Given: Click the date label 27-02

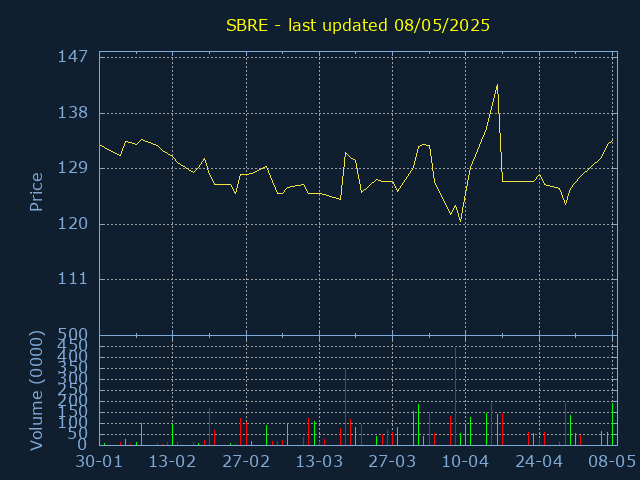Looking at the screenshot, I should click(x=246, y=462).
